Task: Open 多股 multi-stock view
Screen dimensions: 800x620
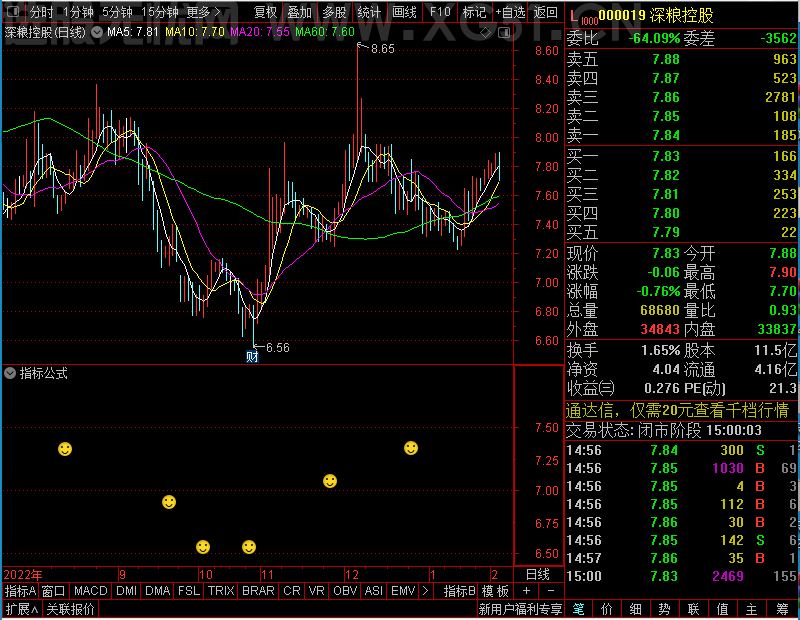Action: [x=334, y=12]
